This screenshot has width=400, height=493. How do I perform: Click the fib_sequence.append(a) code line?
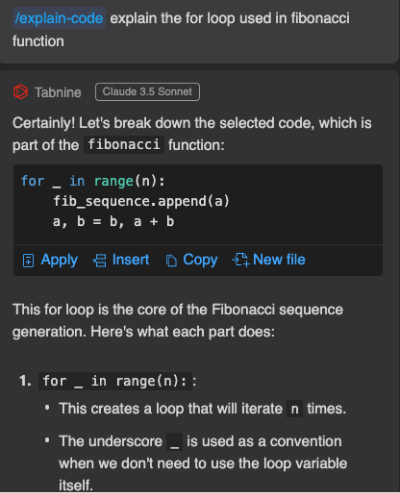[141, 201]
